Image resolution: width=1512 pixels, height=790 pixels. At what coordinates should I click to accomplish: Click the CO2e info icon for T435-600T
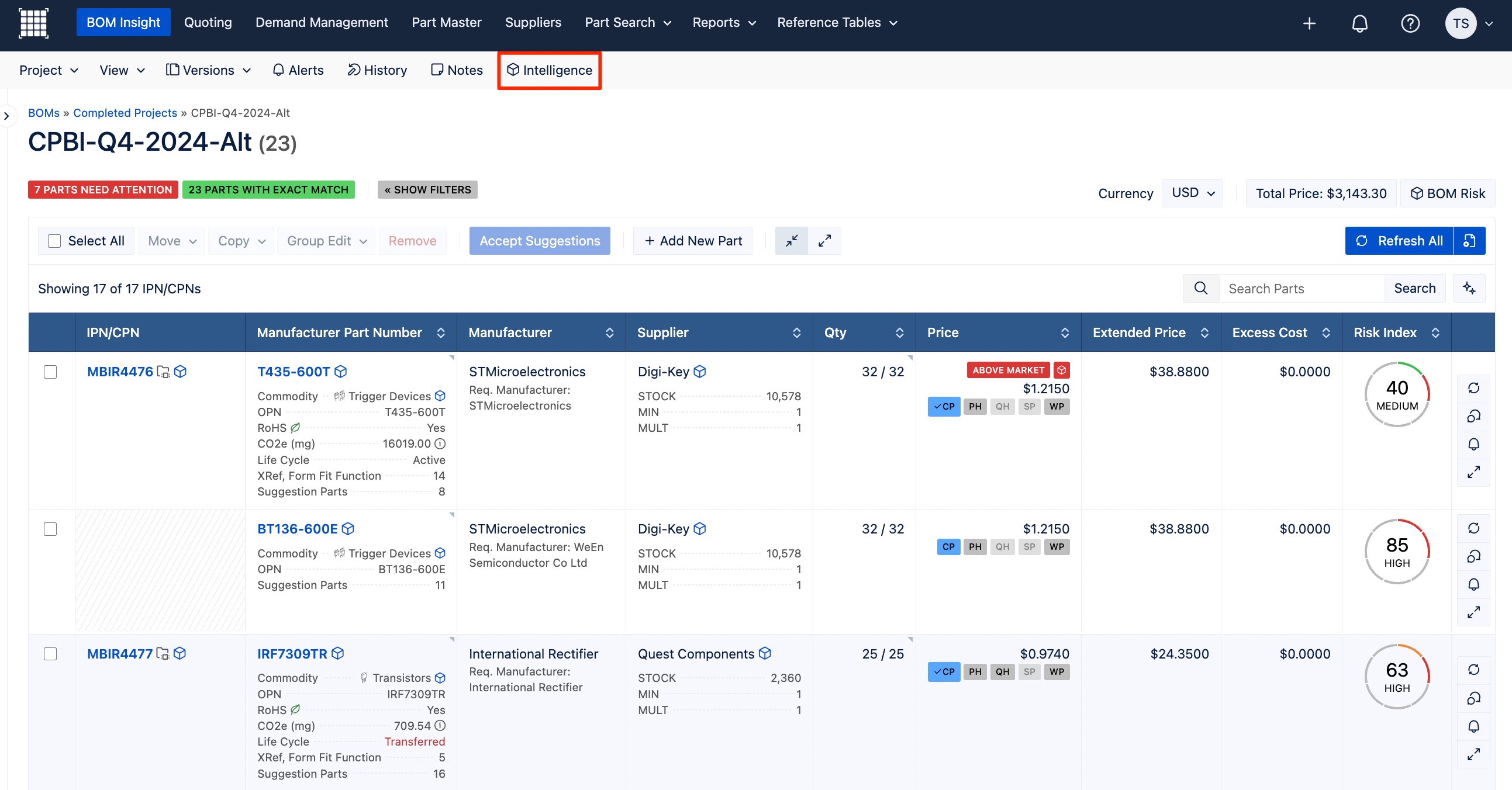[440, 443]
